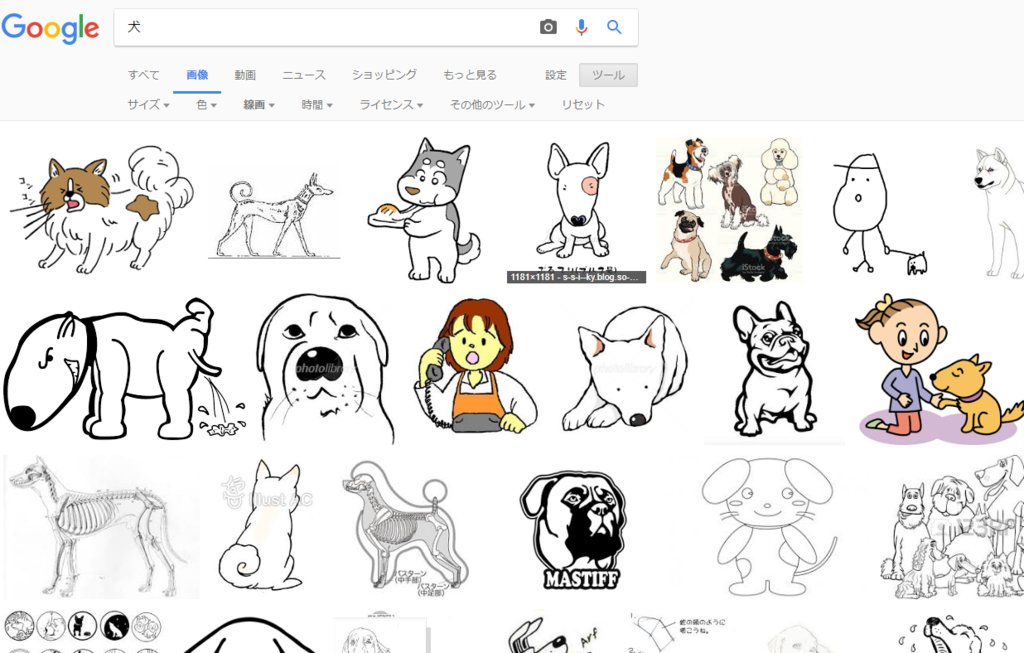Click リセット to clear filters
This screenshot has width=1024, height=653.
point(583,104)
